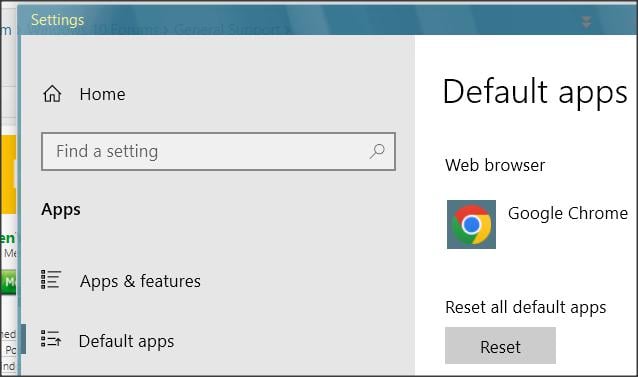
Task: Click the double-chevron in the title bar
Action: tap(586, 22)
